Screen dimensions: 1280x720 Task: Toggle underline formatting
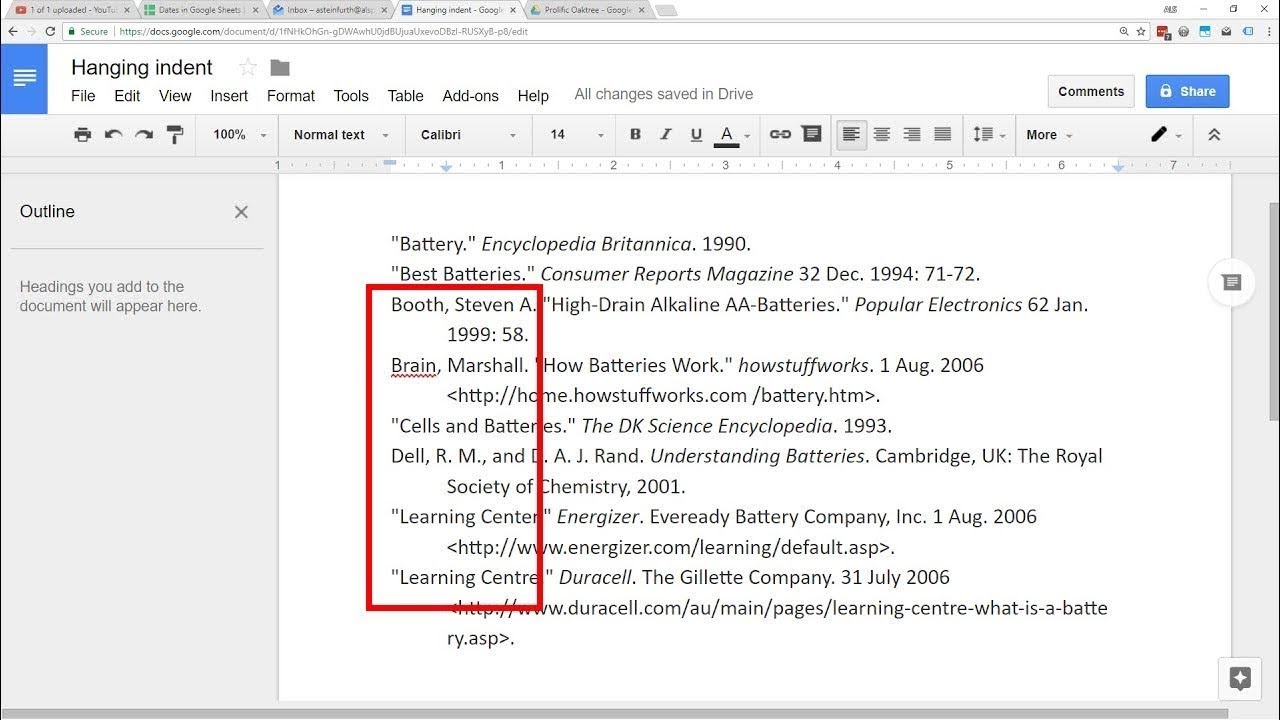(696, 135)
